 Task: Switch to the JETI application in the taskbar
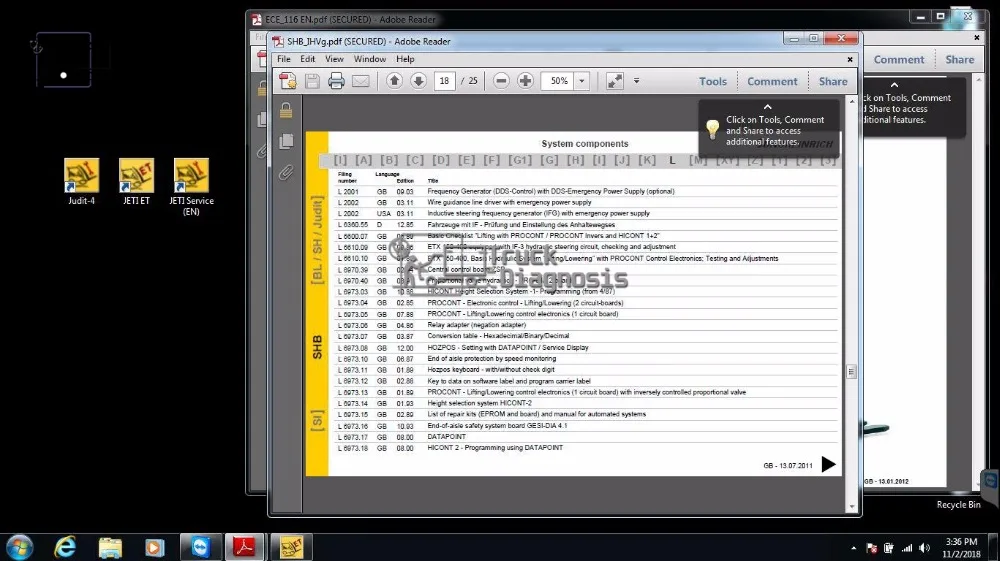coord(291,547)
